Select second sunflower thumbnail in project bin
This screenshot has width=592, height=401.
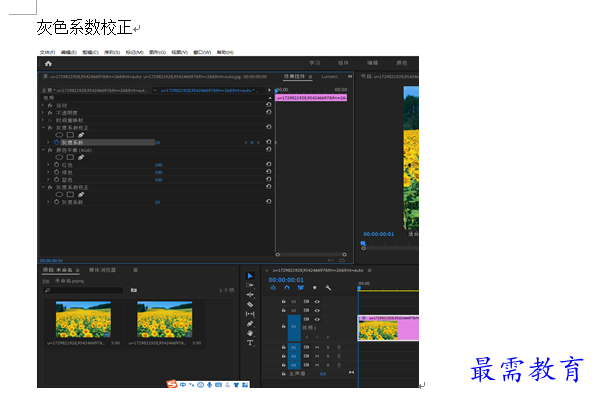[x=165, y=319]
